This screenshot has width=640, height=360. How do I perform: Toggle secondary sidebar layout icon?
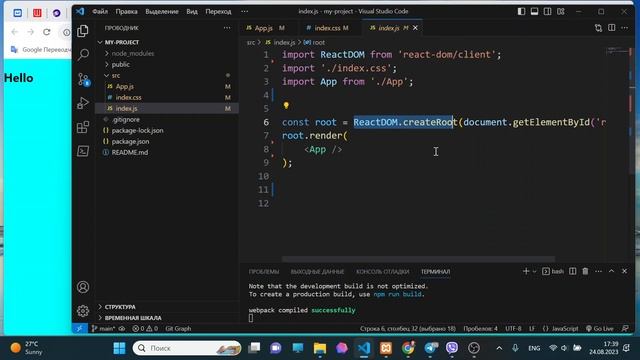pyautogui.click(x=547, y=11)
